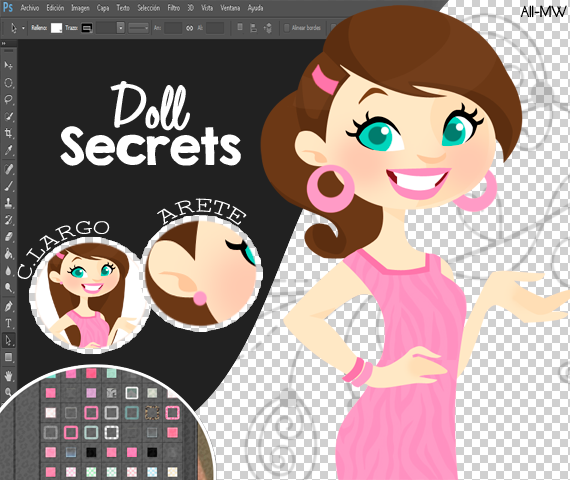This screenshot has height=480, width=570.
Task: Open the Capa menu
Action: click(x=103, y=8)
